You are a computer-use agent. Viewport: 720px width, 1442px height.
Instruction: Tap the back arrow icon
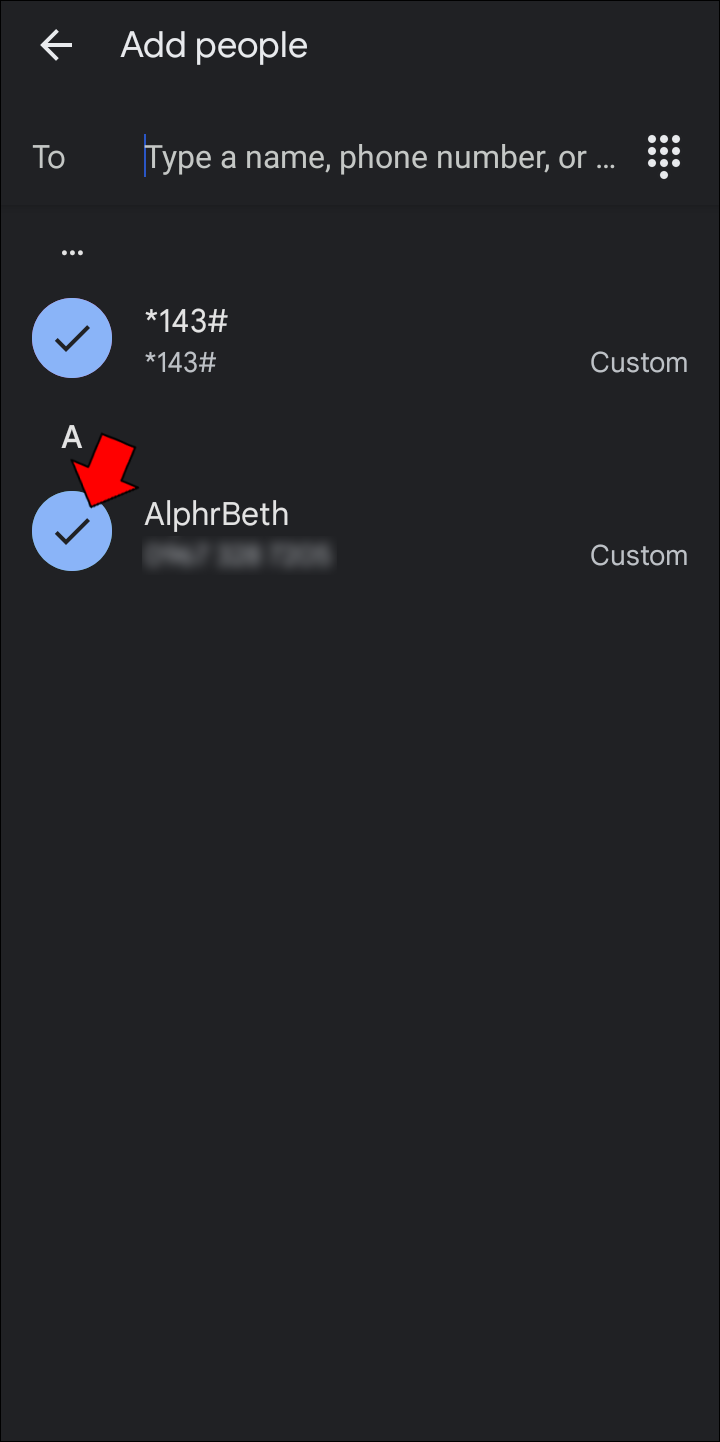point(56,45)
